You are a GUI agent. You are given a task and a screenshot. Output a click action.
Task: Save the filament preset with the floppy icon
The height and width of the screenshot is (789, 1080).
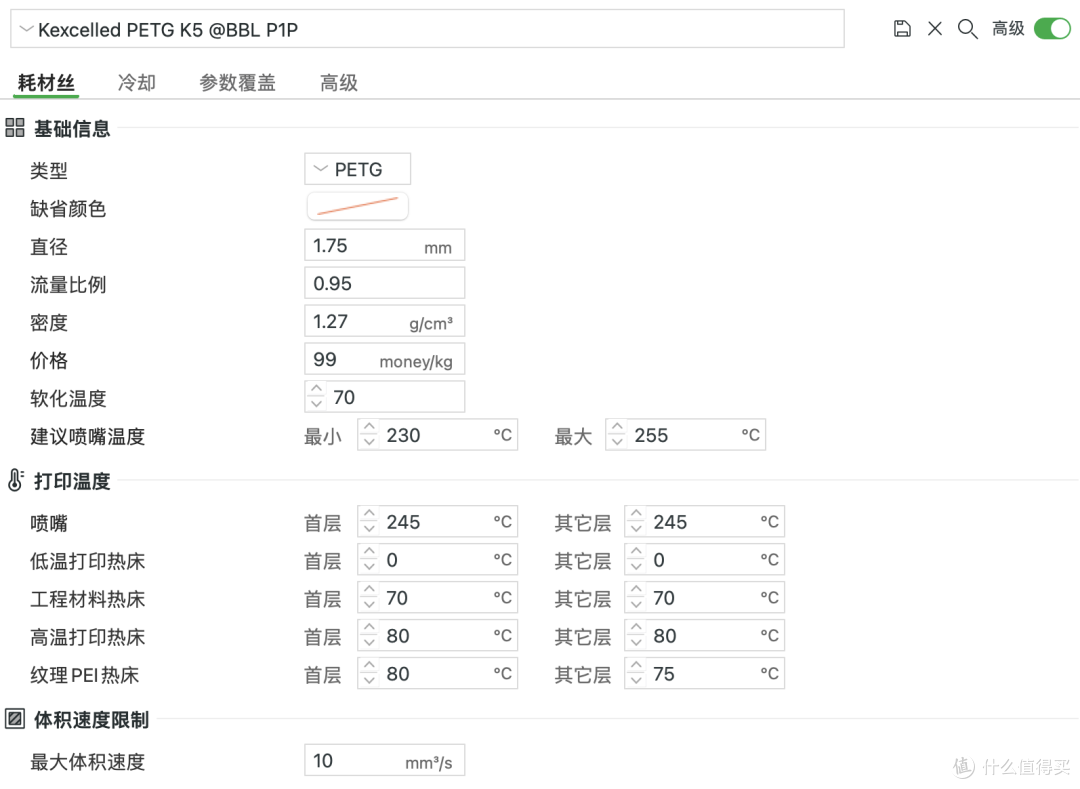(902, 29)
